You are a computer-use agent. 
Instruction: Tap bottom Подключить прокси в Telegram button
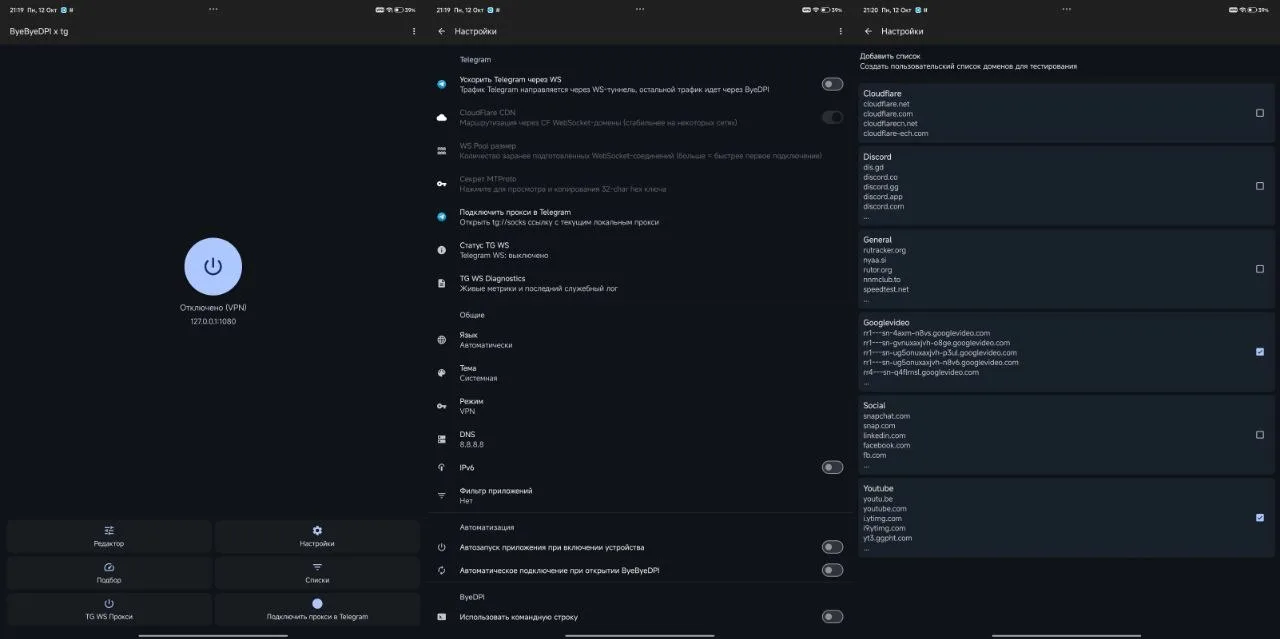pyautogui.click(x=317, y=610)
